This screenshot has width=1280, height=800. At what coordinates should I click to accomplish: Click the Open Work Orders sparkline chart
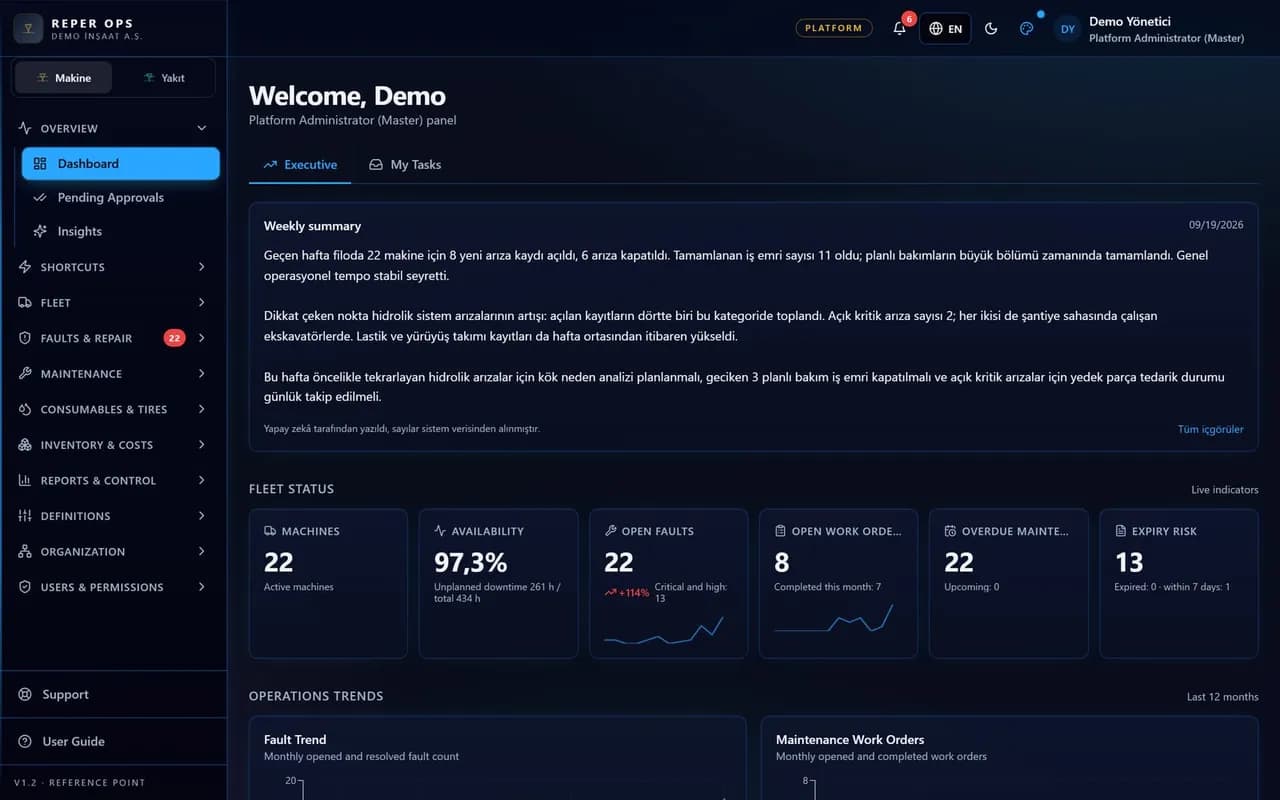pos(834,619)
